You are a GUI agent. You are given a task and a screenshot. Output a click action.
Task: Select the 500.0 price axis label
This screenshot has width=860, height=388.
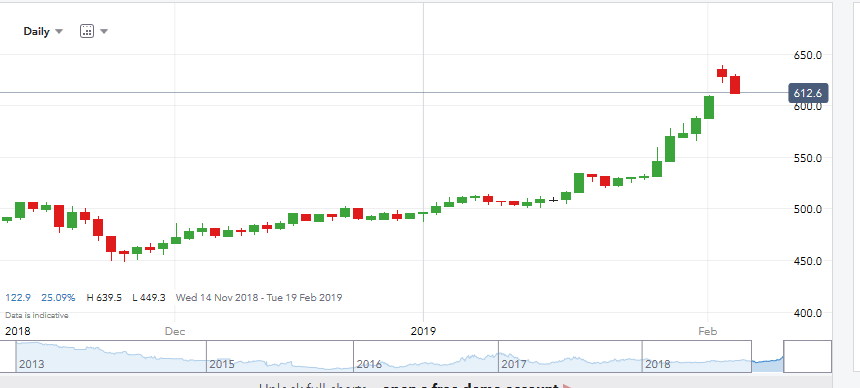[807, 209]
